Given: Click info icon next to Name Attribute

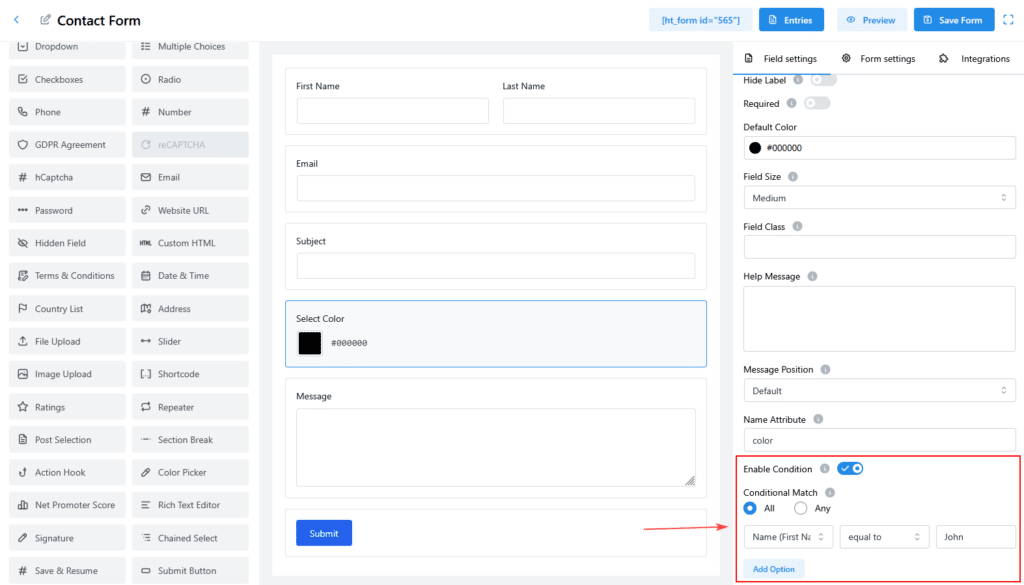Looking at the screenshot, I should [818, 420].
